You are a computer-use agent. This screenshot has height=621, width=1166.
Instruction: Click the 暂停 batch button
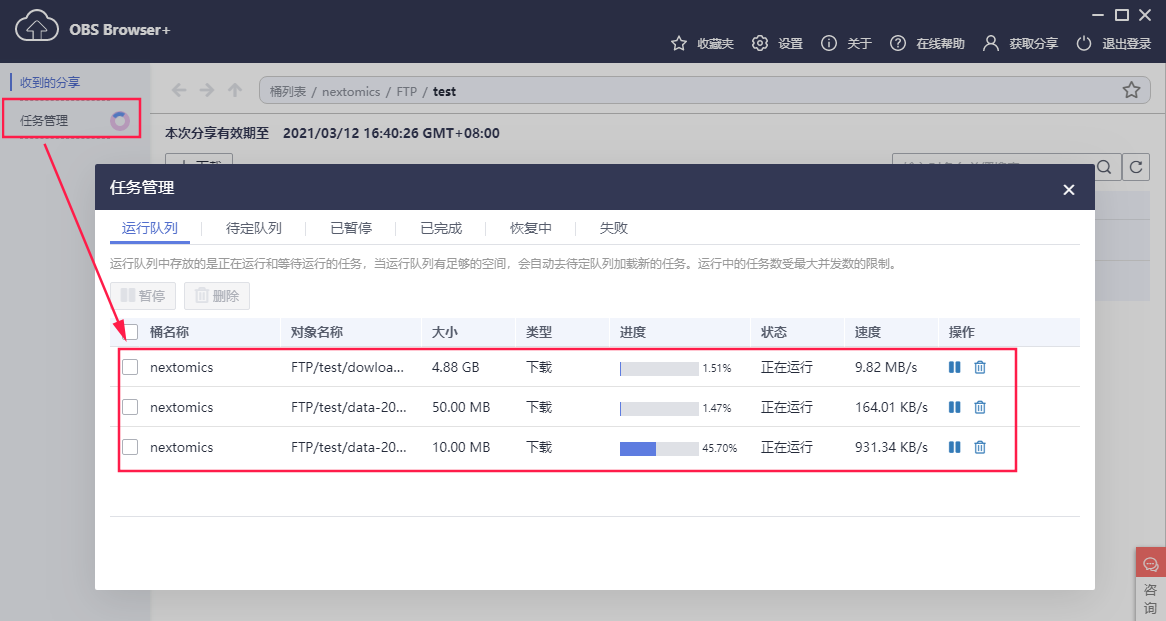coord(143,296)
